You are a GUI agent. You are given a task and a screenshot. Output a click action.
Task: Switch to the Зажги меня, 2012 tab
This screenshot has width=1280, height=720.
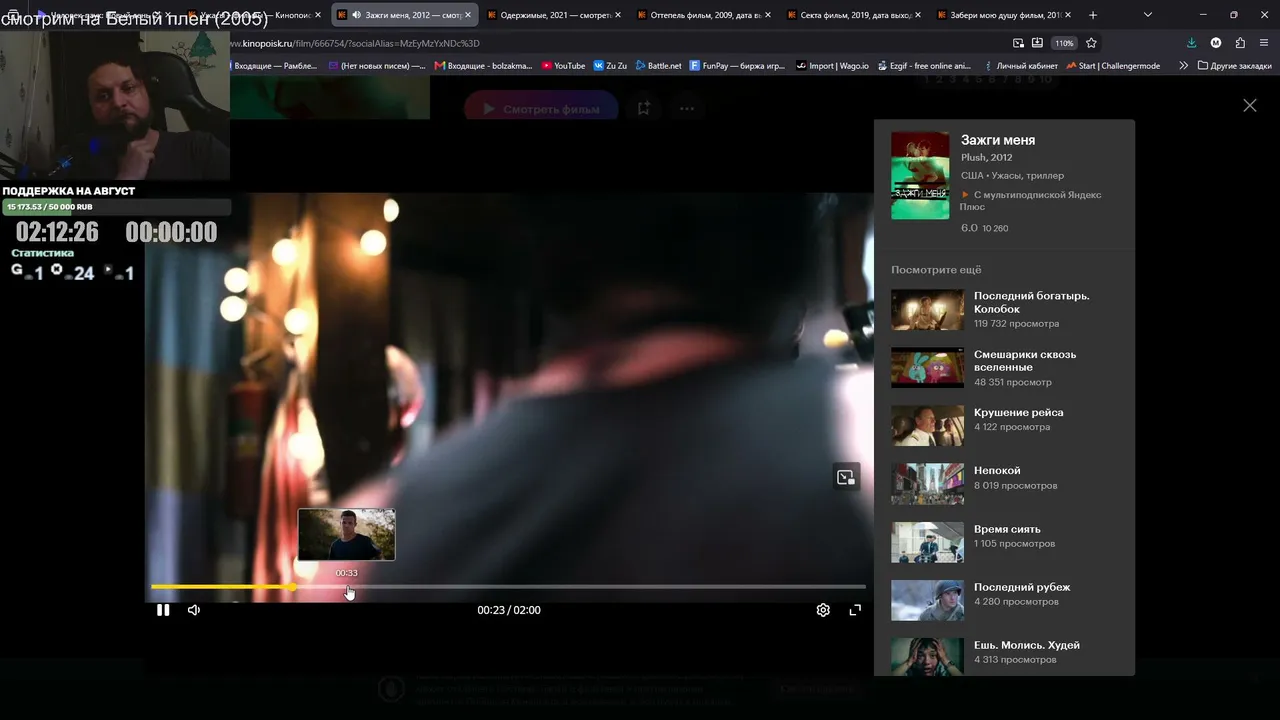[x=404, y=15]
